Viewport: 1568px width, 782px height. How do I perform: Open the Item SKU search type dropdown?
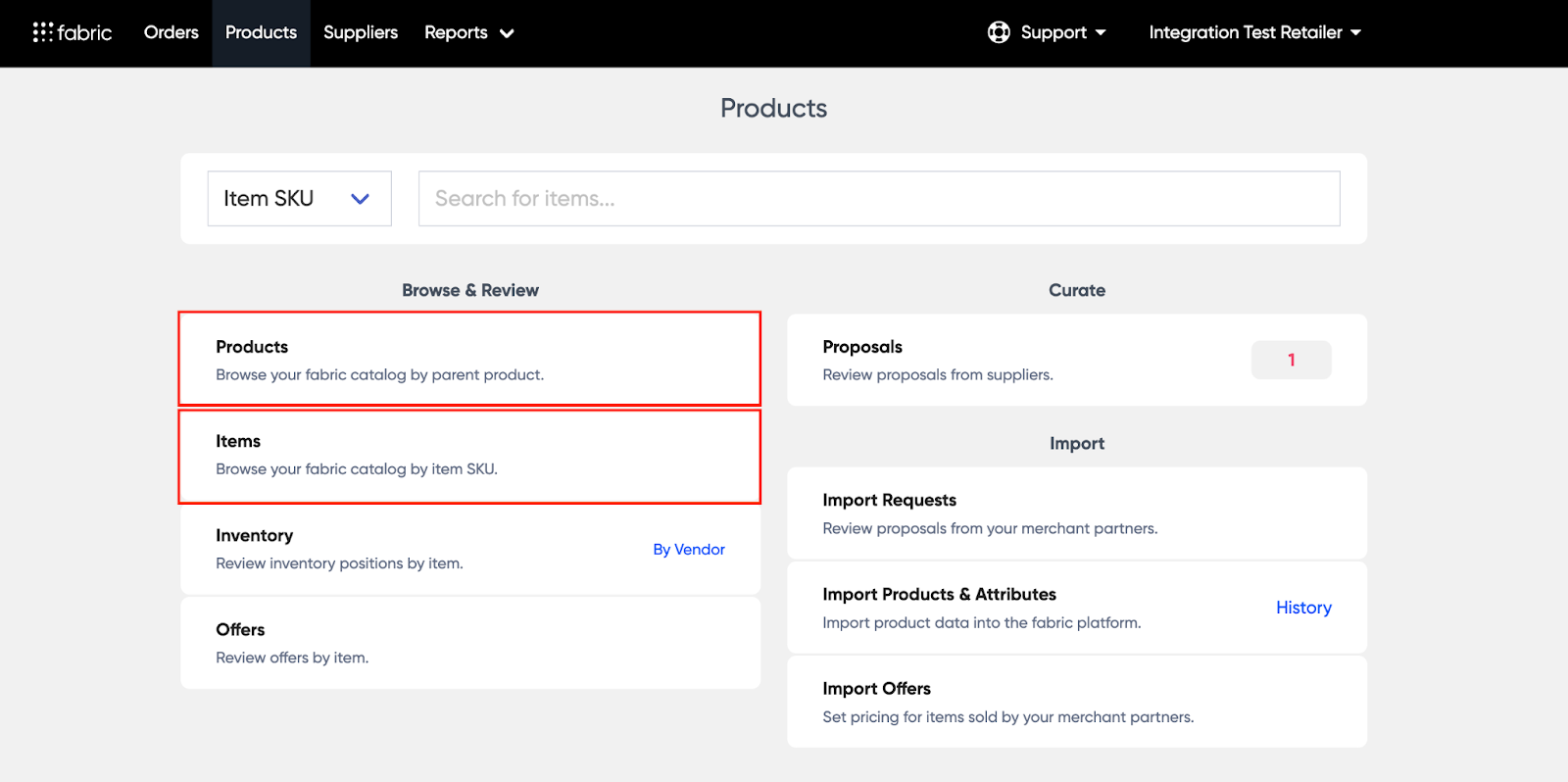[299, 199]
